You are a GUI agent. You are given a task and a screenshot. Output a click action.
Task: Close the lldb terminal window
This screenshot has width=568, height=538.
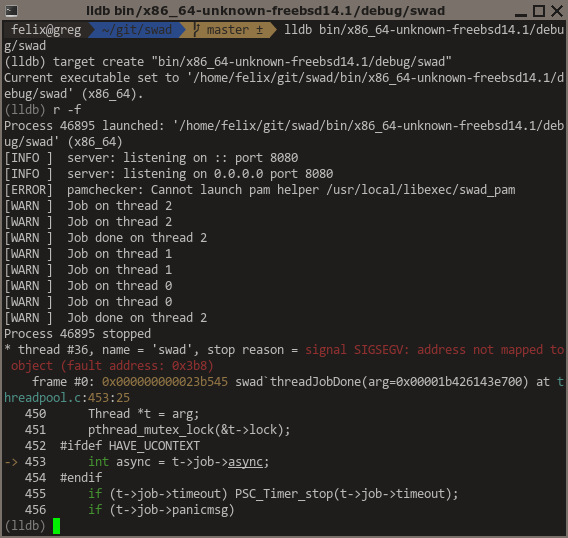(x=557, y=11)
